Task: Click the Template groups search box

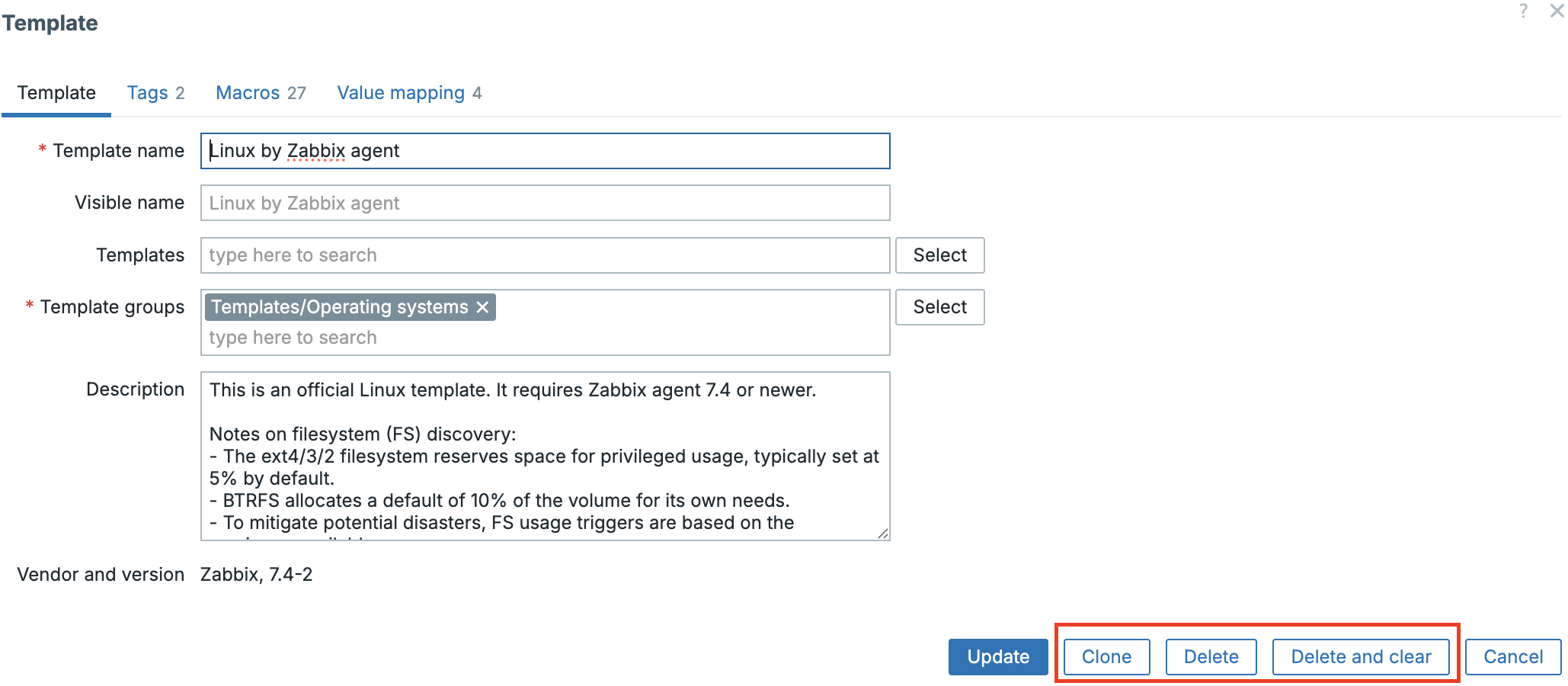Action: pyautogui.click(x=545, y=337)
